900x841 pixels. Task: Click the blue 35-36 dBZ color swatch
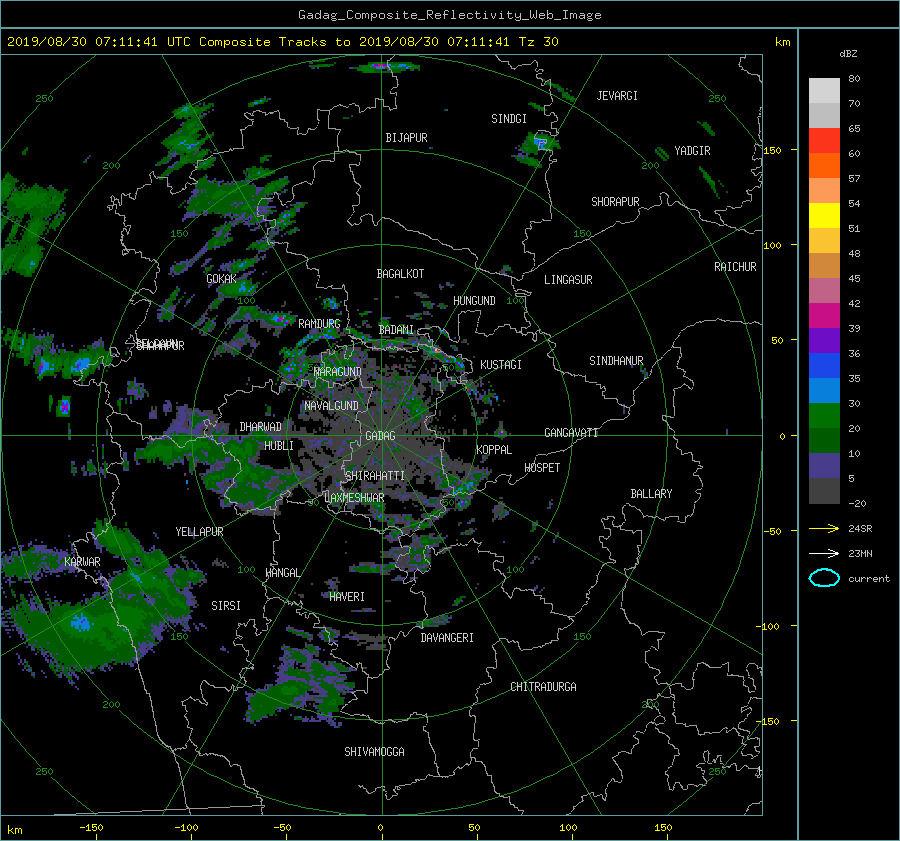tap(824, 366)
